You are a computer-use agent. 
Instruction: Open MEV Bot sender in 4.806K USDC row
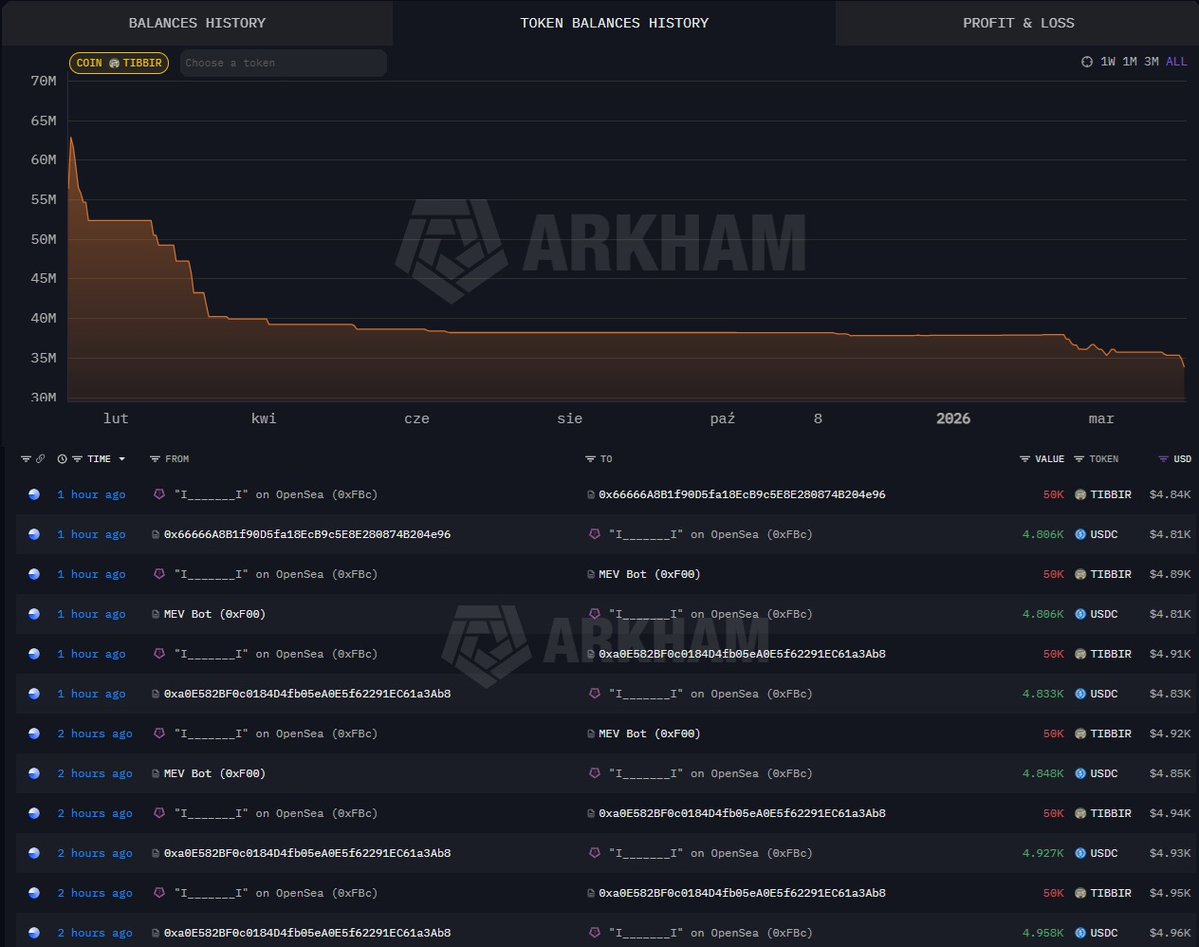(x=214, y=614)
